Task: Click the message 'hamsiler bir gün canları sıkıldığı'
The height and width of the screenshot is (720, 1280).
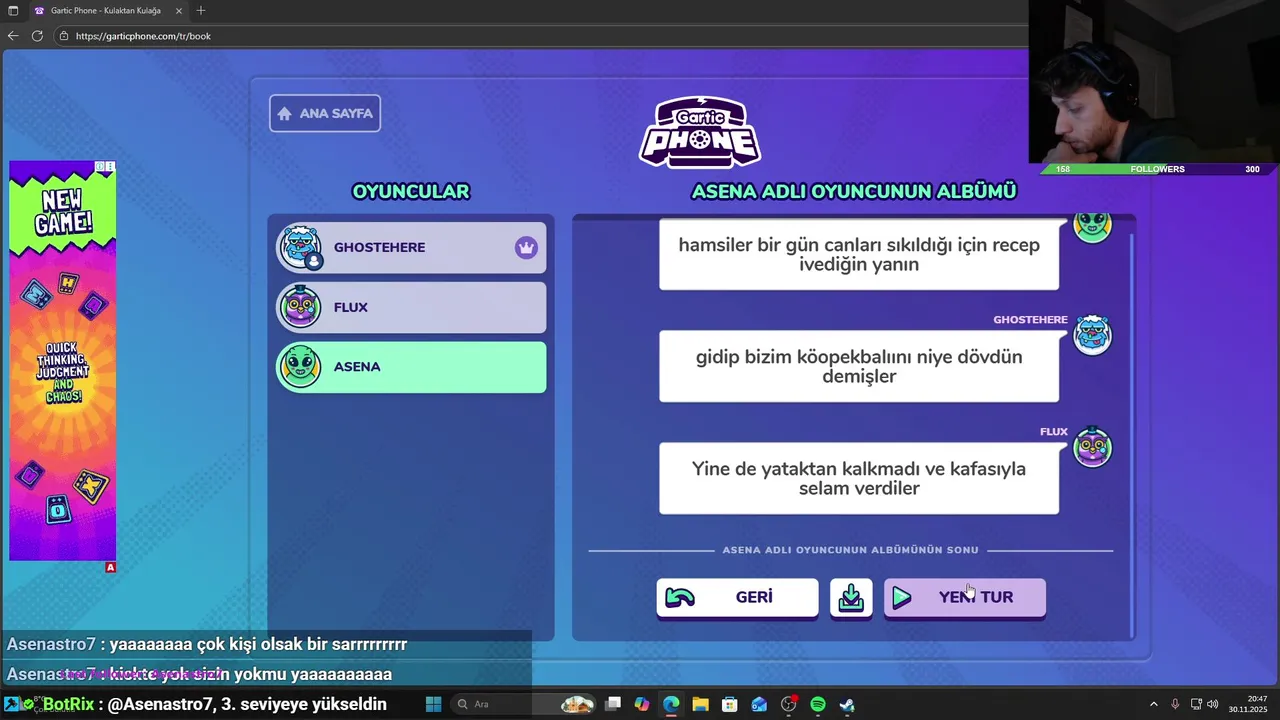Action: tap(859, 255)
